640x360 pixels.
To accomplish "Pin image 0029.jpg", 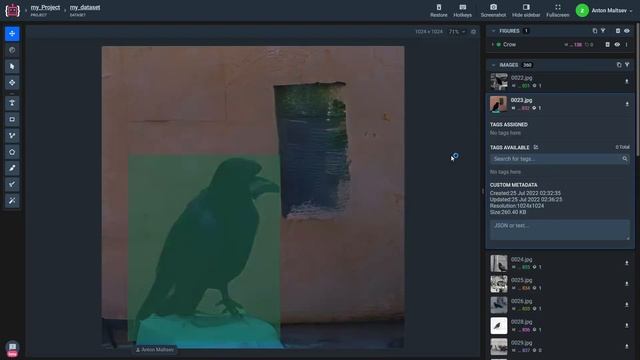I will coord(627,347).
